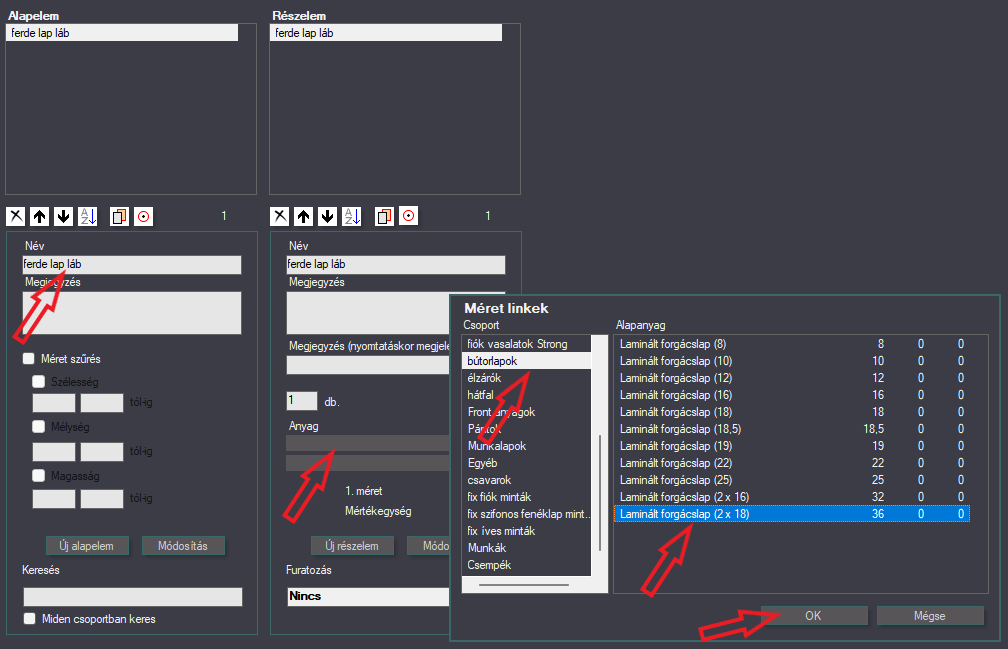Confirm with the OK button
The image size is (1008, 649).
click(x=813, y=616)
